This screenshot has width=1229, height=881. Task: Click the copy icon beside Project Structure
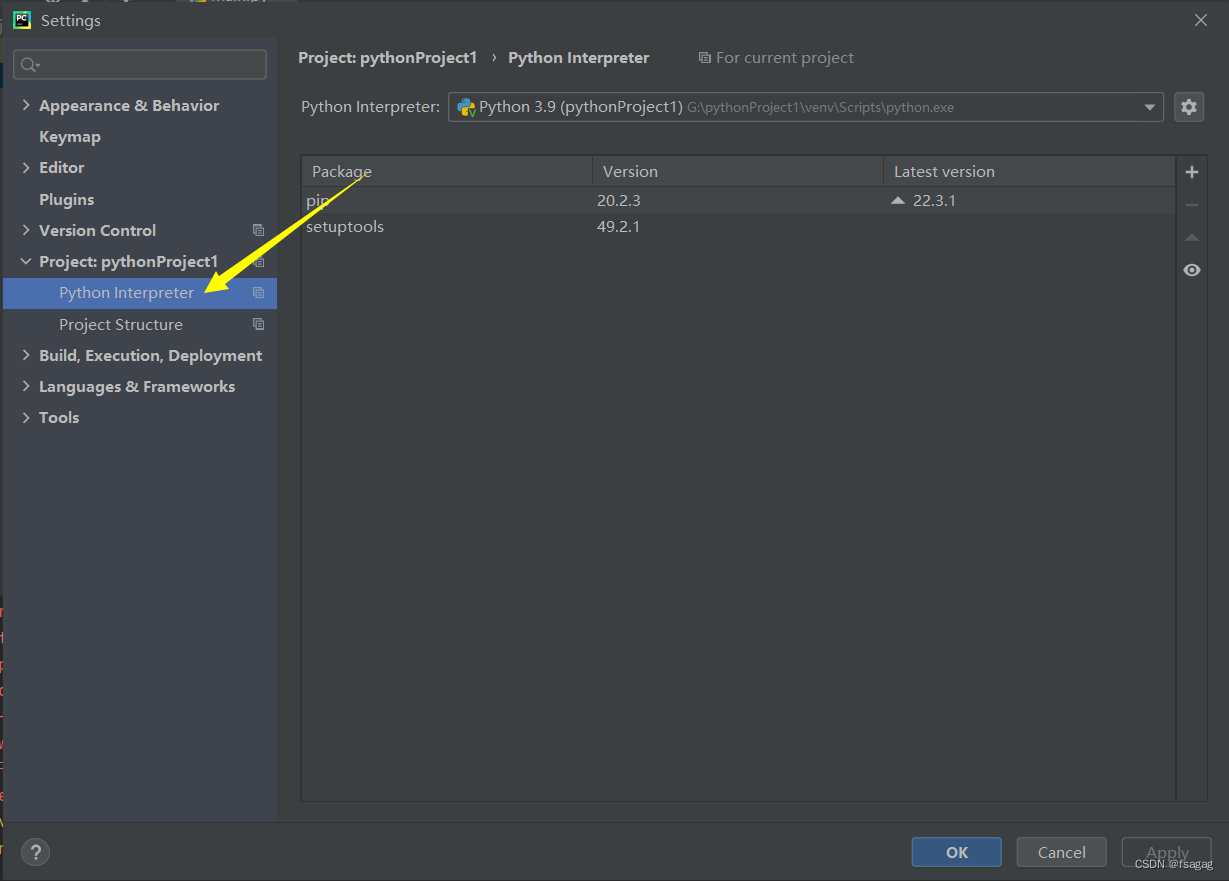[259, 324]
